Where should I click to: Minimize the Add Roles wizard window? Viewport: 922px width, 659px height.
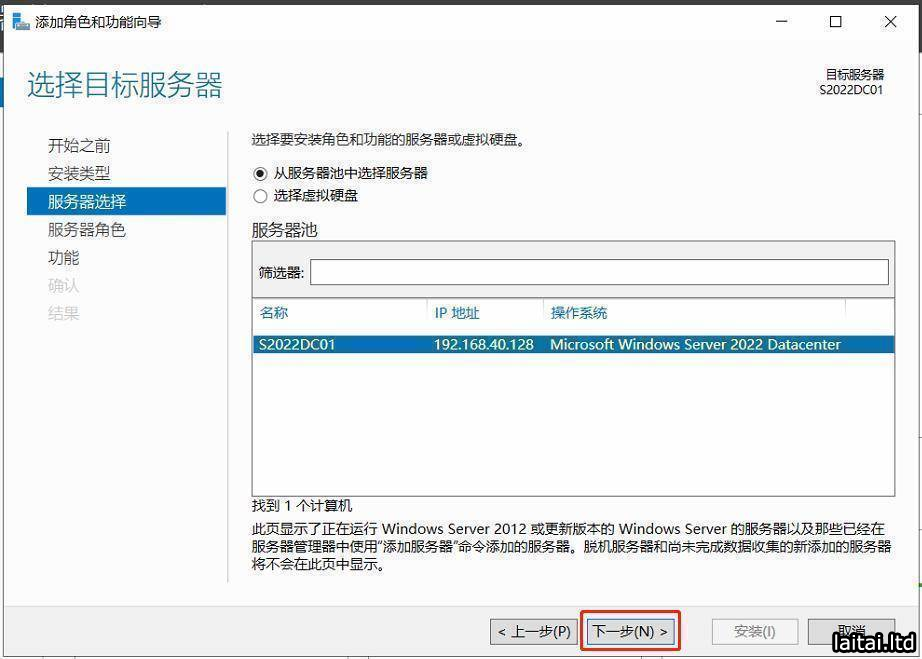(x=780, y=21)
